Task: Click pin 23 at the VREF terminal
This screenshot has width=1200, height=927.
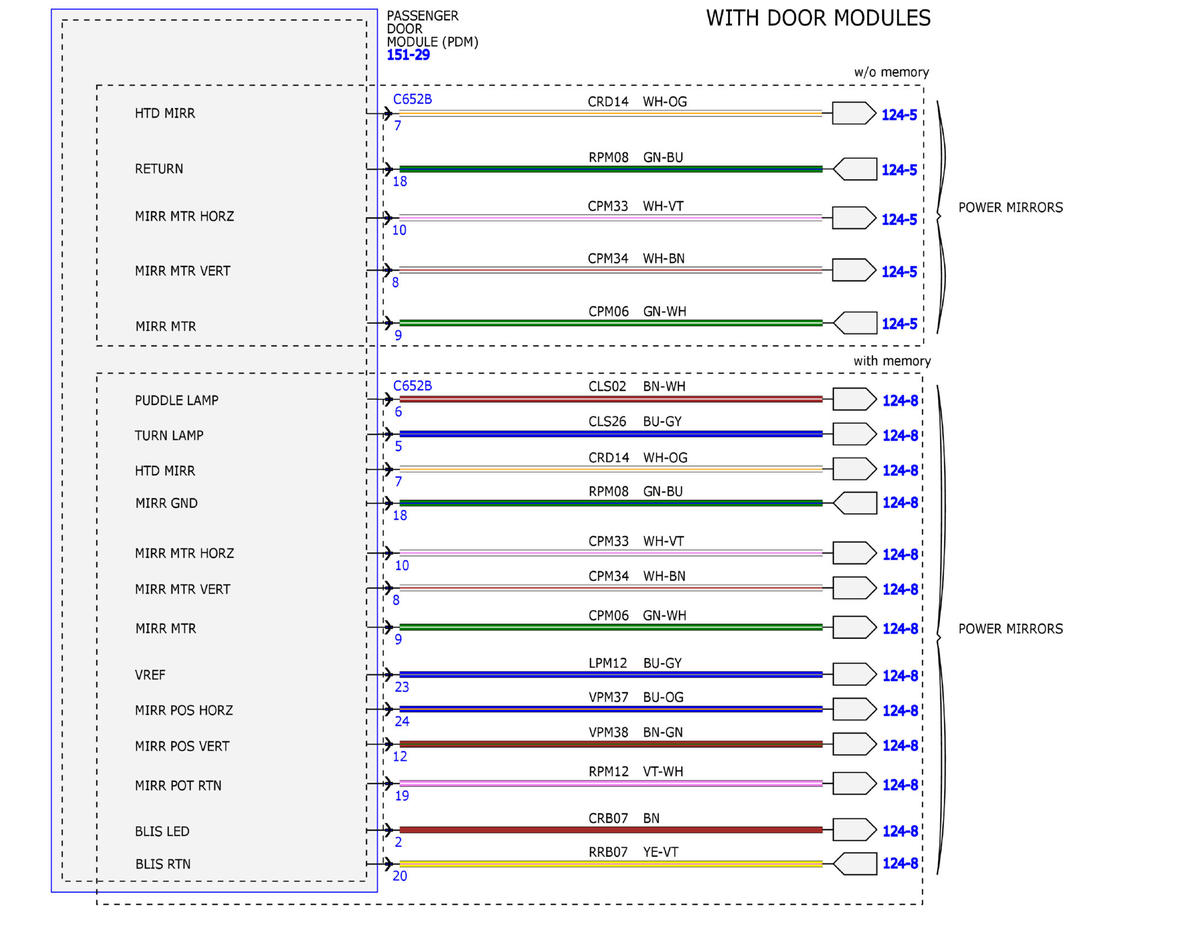Action: (x=402, y=687)
